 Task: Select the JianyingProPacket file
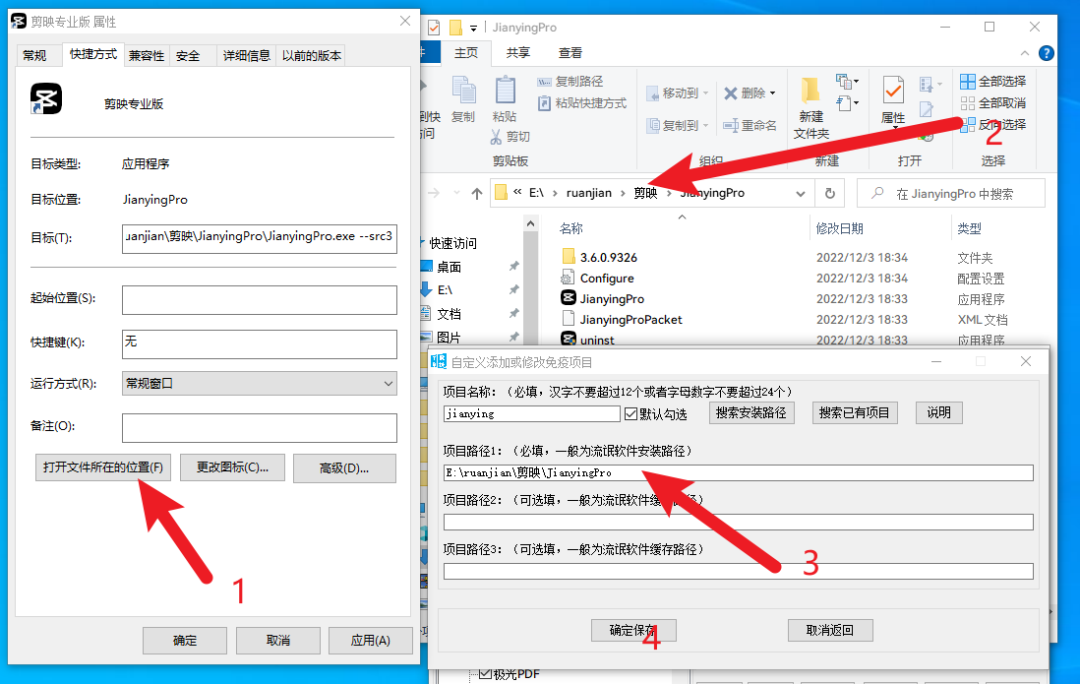click(x=630, y=320)
